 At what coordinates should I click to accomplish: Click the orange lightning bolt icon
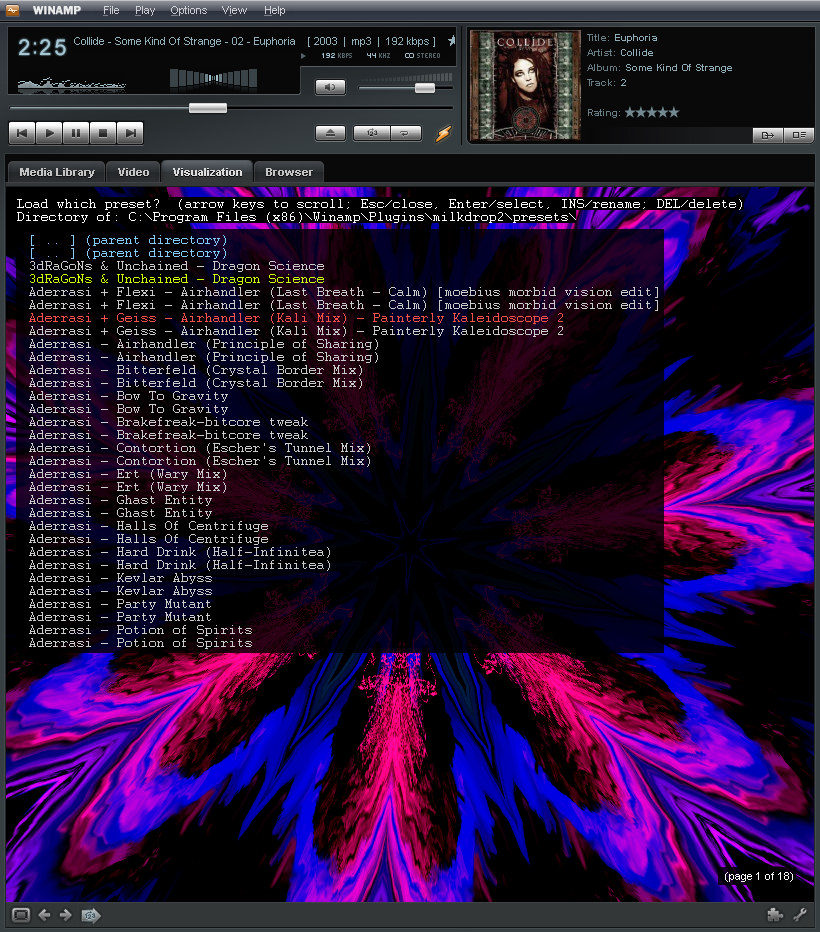pos(443,133)
